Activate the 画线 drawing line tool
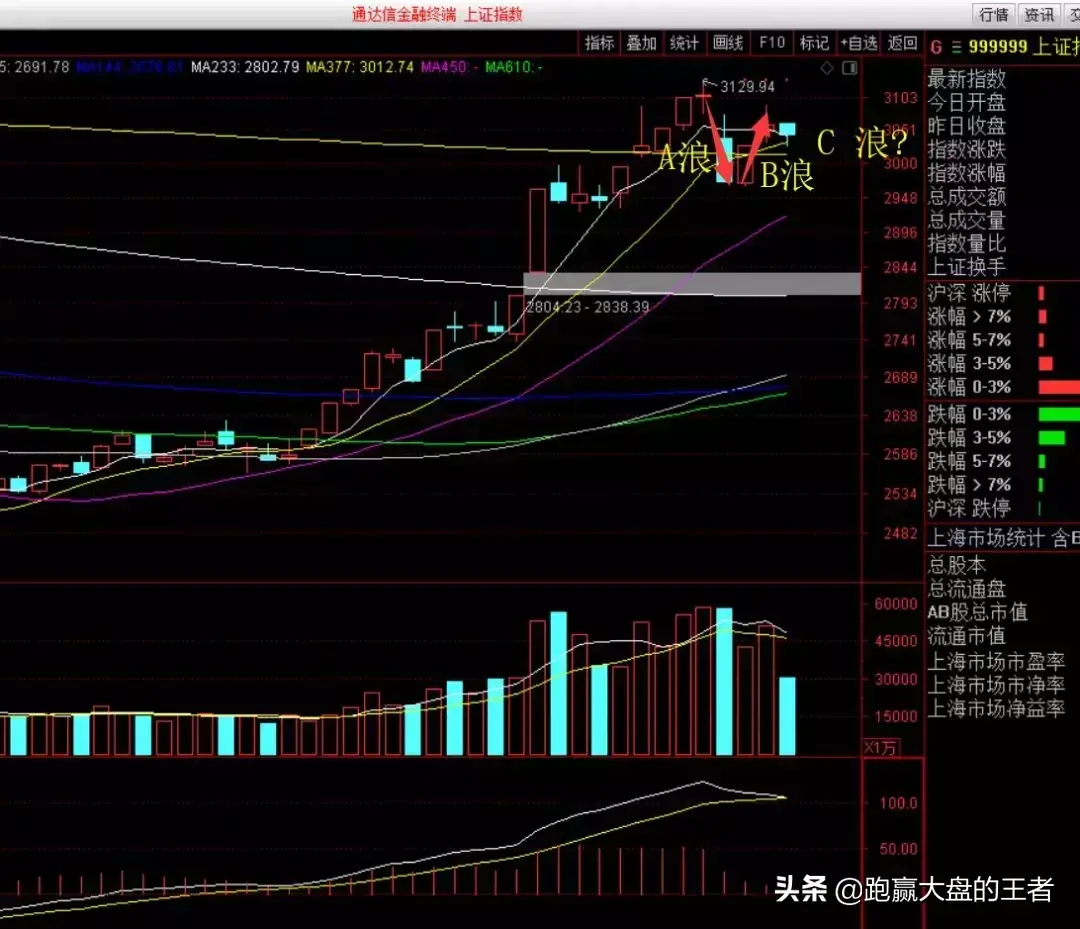 727,43
